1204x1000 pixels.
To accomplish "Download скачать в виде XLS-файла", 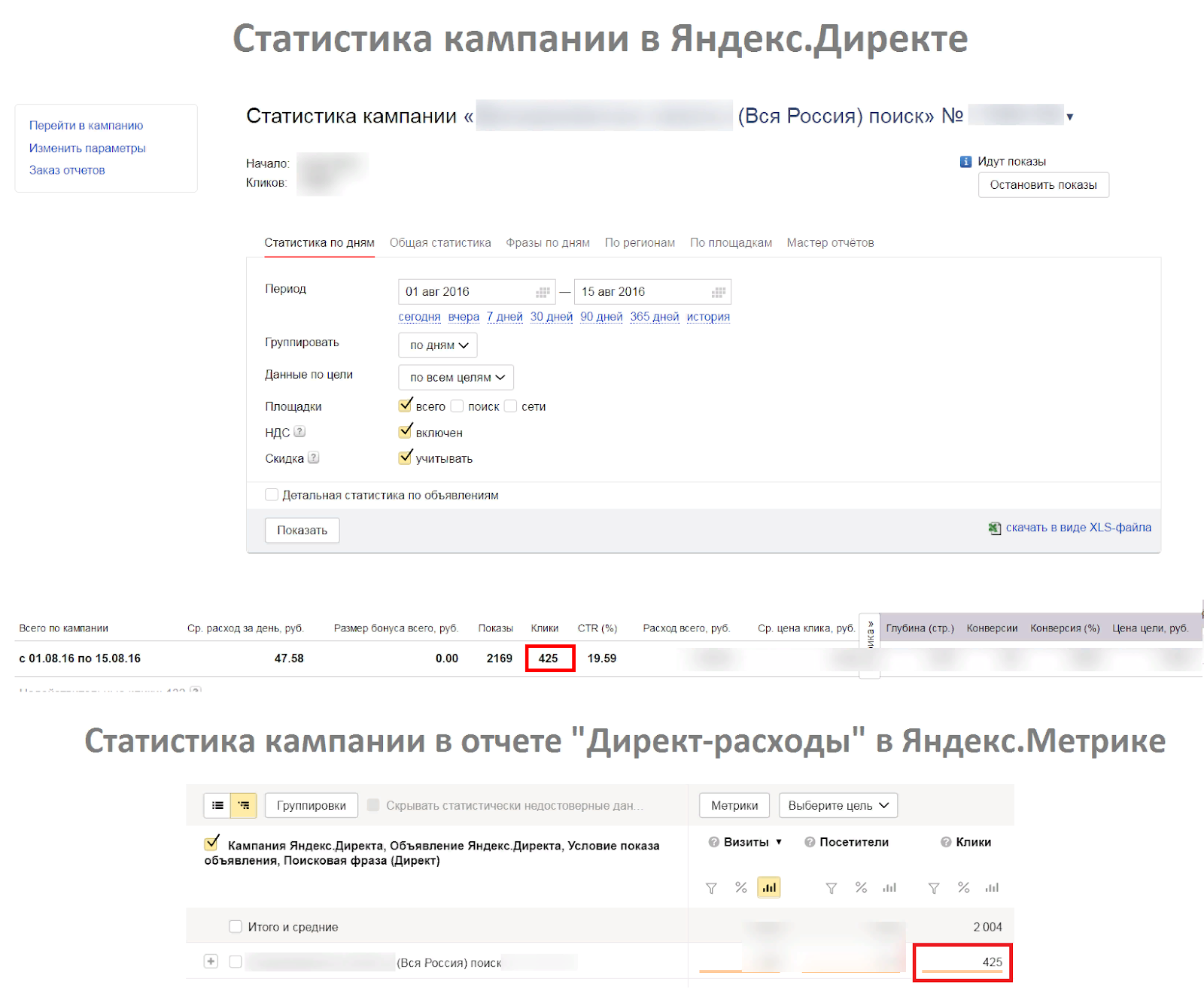I will click(x=1078, y=527).
